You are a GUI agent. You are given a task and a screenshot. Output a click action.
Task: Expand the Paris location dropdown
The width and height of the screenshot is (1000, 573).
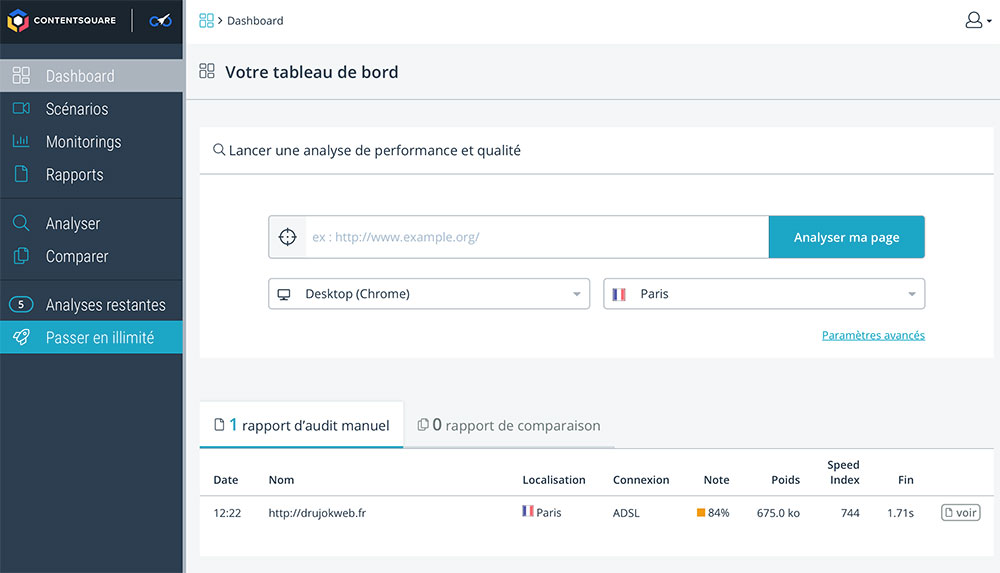click(x=764, y=294)
